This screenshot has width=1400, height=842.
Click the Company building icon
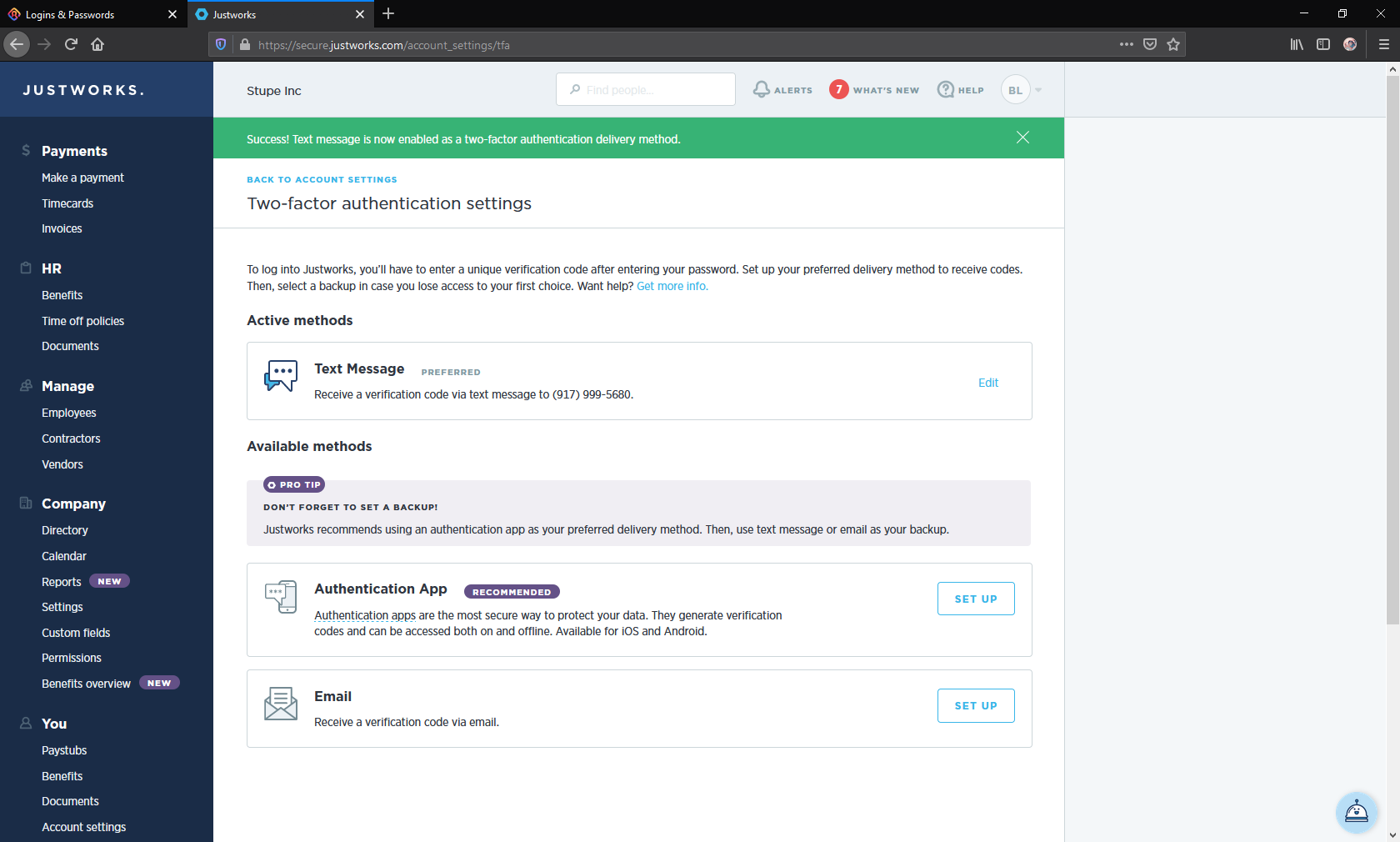click(x=26, y=503)
